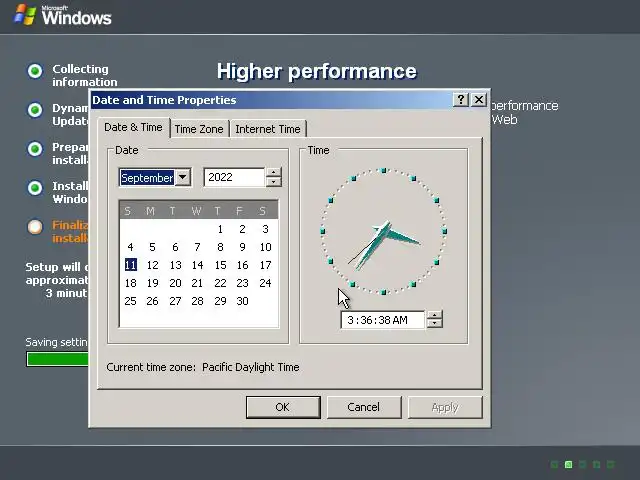Increase the time with up spinner
Screen dimensions: 640x480
(x=434, y=315)
